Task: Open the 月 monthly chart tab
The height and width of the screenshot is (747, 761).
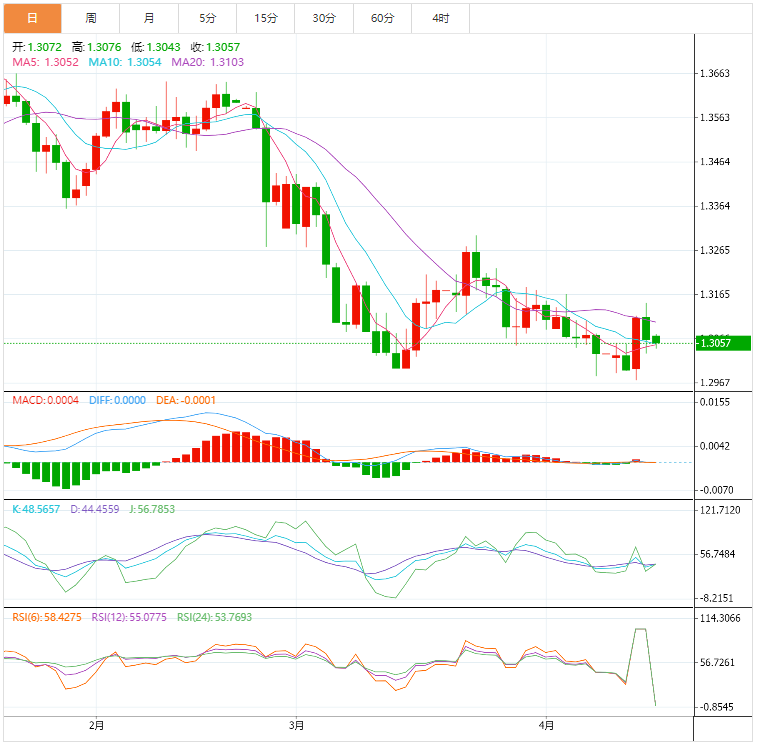Action: click(149, 18)
